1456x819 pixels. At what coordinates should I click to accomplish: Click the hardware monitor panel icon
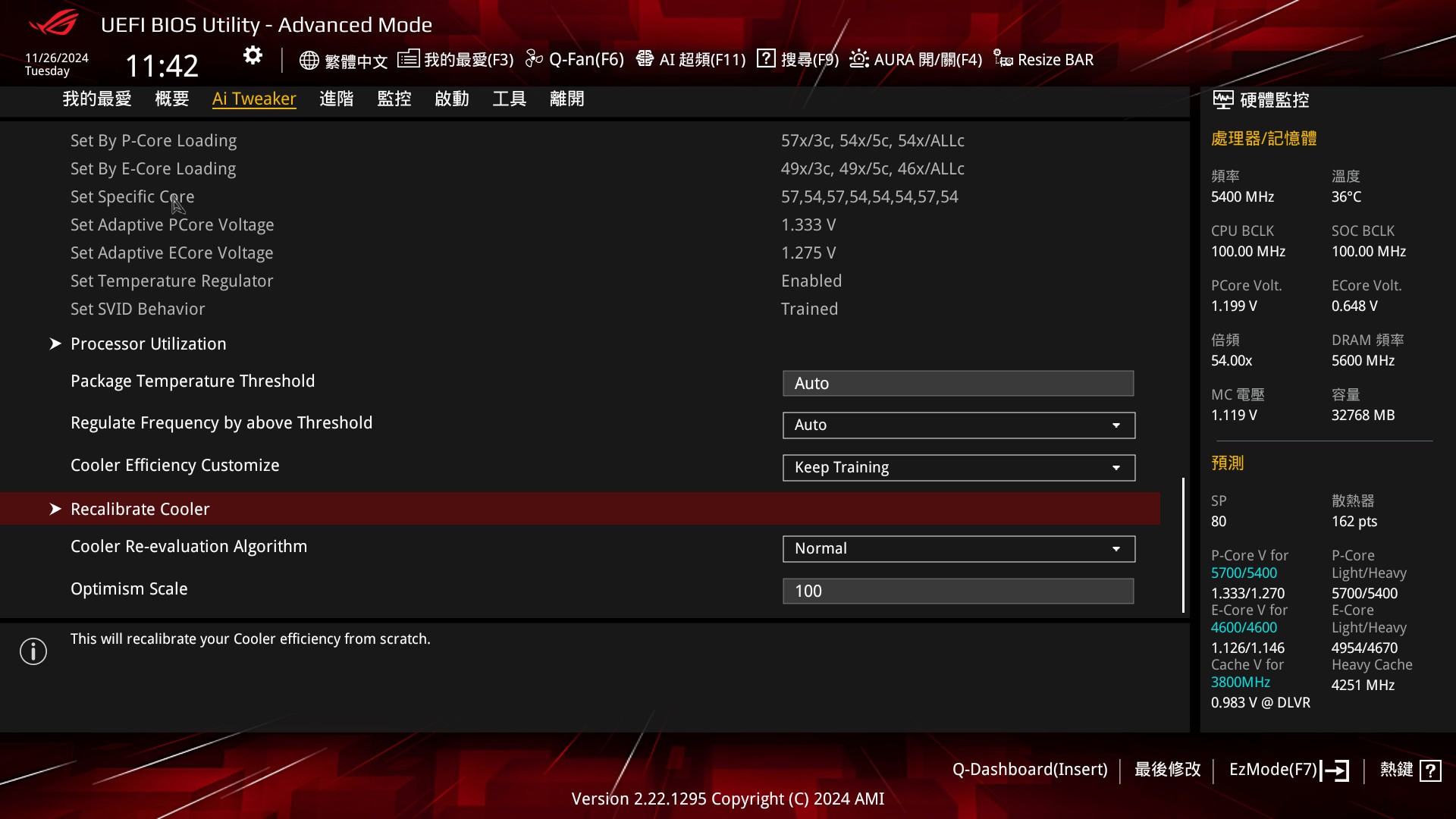[x=1222, y=99]
